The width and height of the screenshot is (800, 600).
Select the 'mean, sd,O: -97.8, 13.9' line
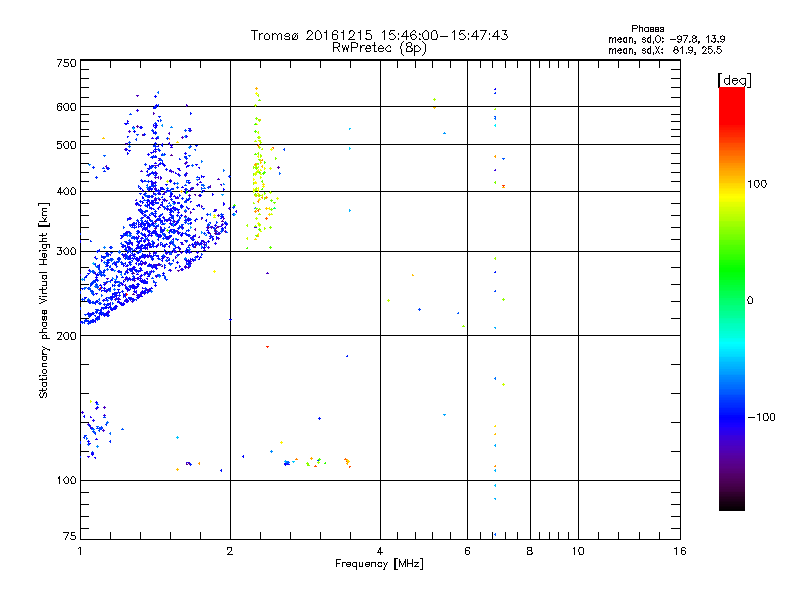(x=666, y=39)
